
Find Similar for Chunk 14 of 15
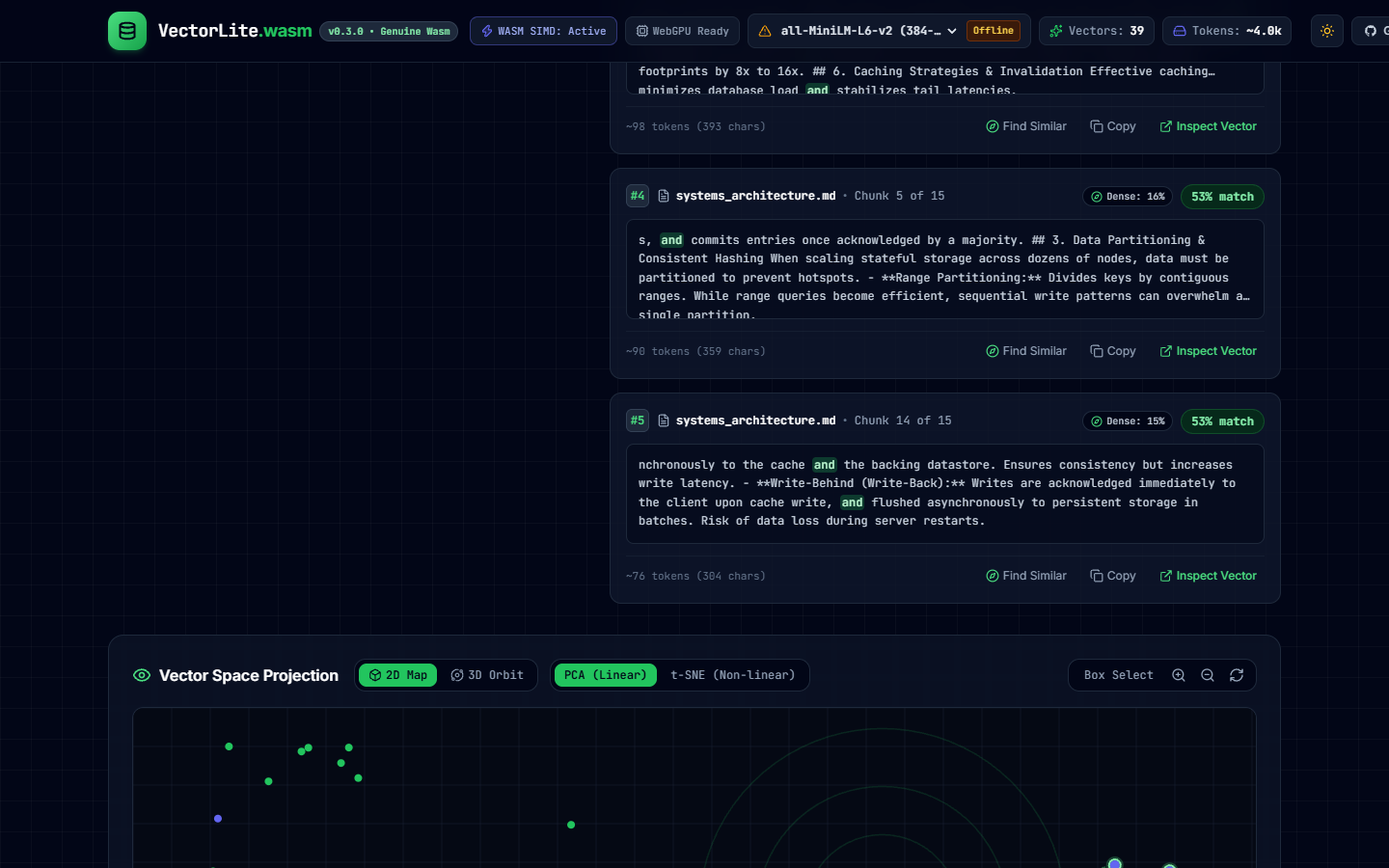(1026, 576)
